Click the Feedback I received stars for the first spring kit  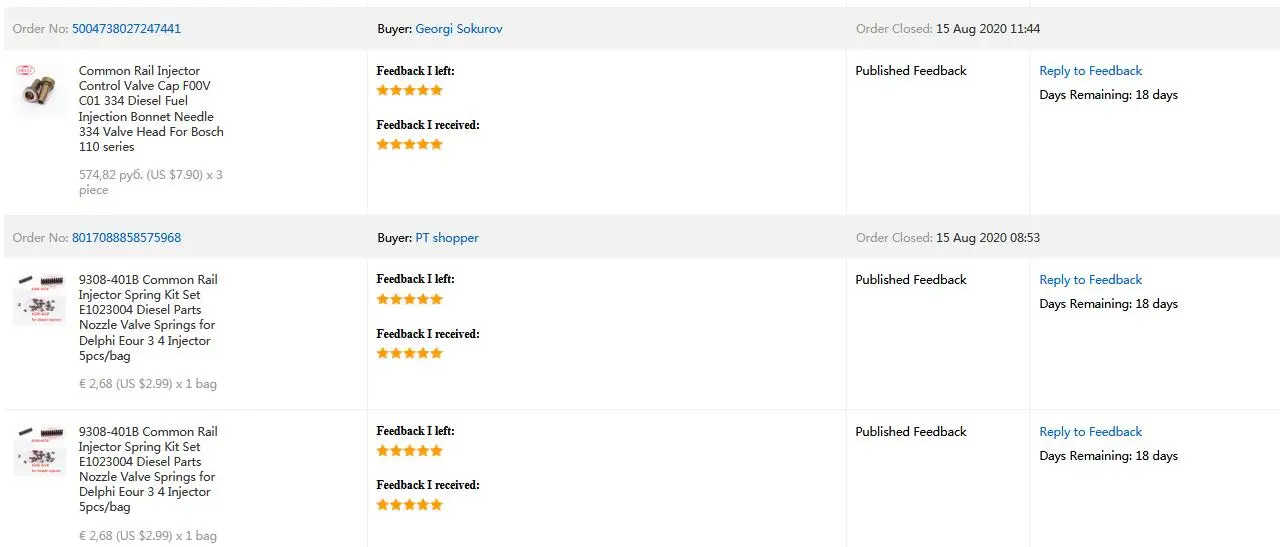[409, 353]
